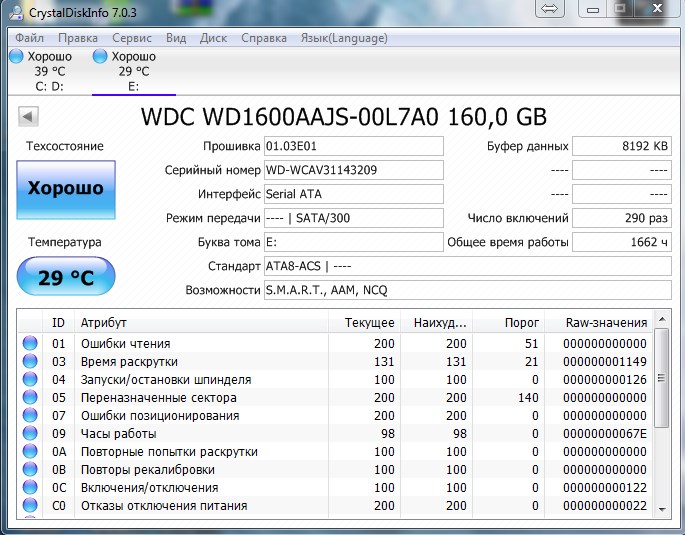The height and width of the screenshot is (535, 685).
Task: Click the Возможности field S.M.A.R.T., AAM, NCQ
Action: tap(468, 290)
